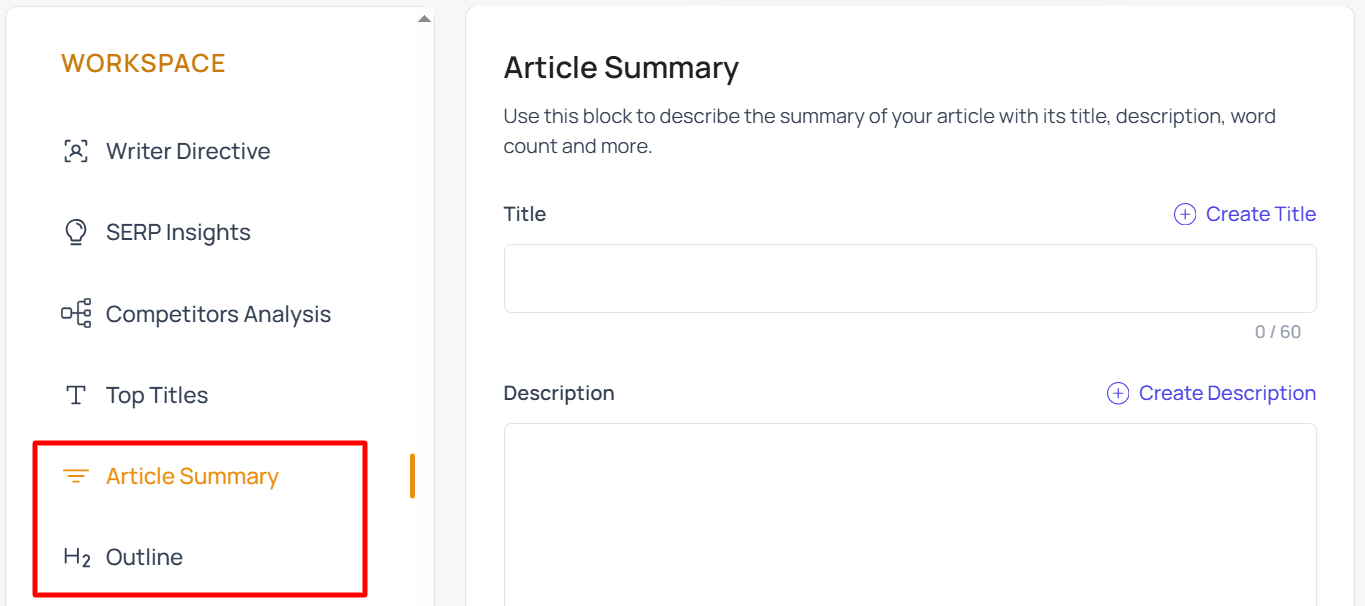Image resolution: width=1365 pixels, height=606 pixels.
Task: Click the Create Description link
Action: 1227,393
